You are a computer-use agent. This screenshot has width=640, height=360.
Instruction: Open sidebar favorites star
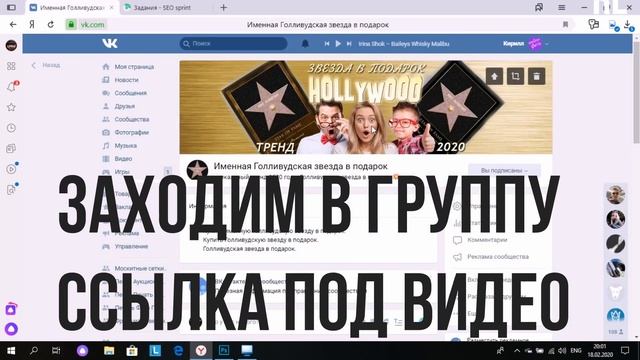click(11, 107)
